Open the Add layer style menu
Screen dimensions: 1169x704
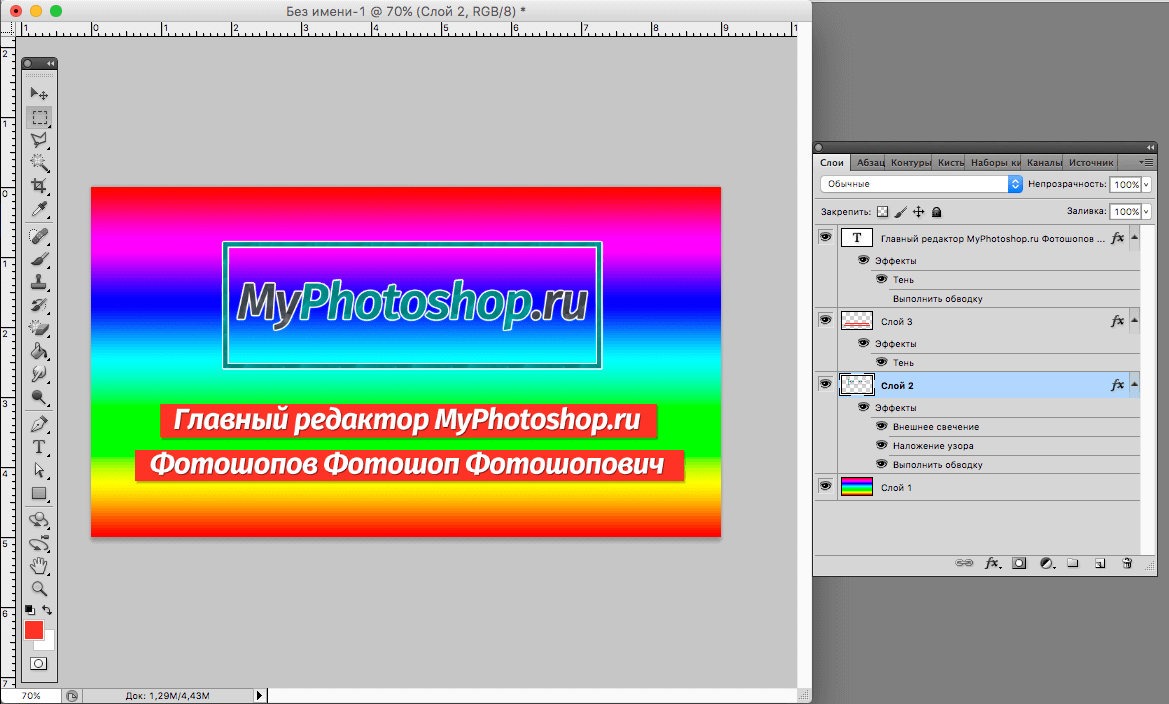point(992,563)
